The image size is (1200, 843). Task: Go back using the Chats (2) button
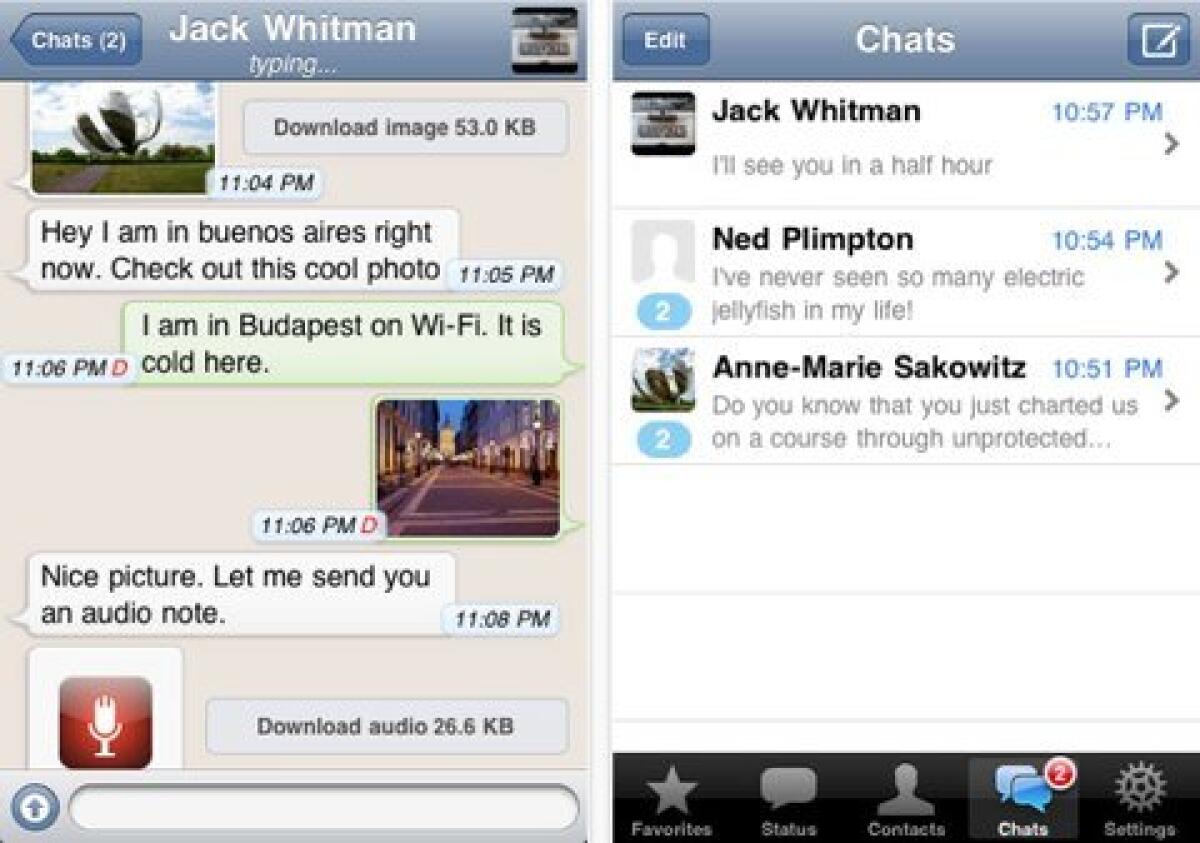click(76, 40)
